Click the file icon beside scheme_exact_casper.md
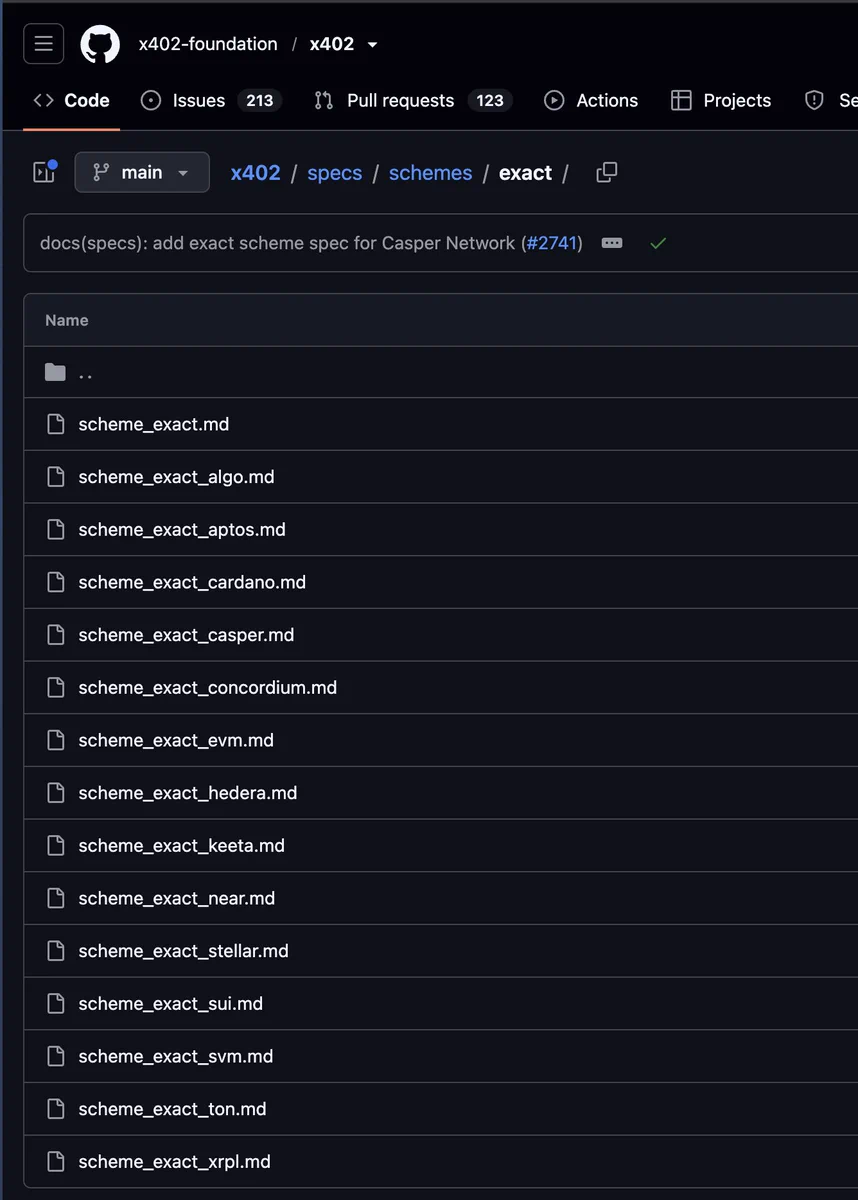This screenshot has height=1200, width=858. point(56,635)
